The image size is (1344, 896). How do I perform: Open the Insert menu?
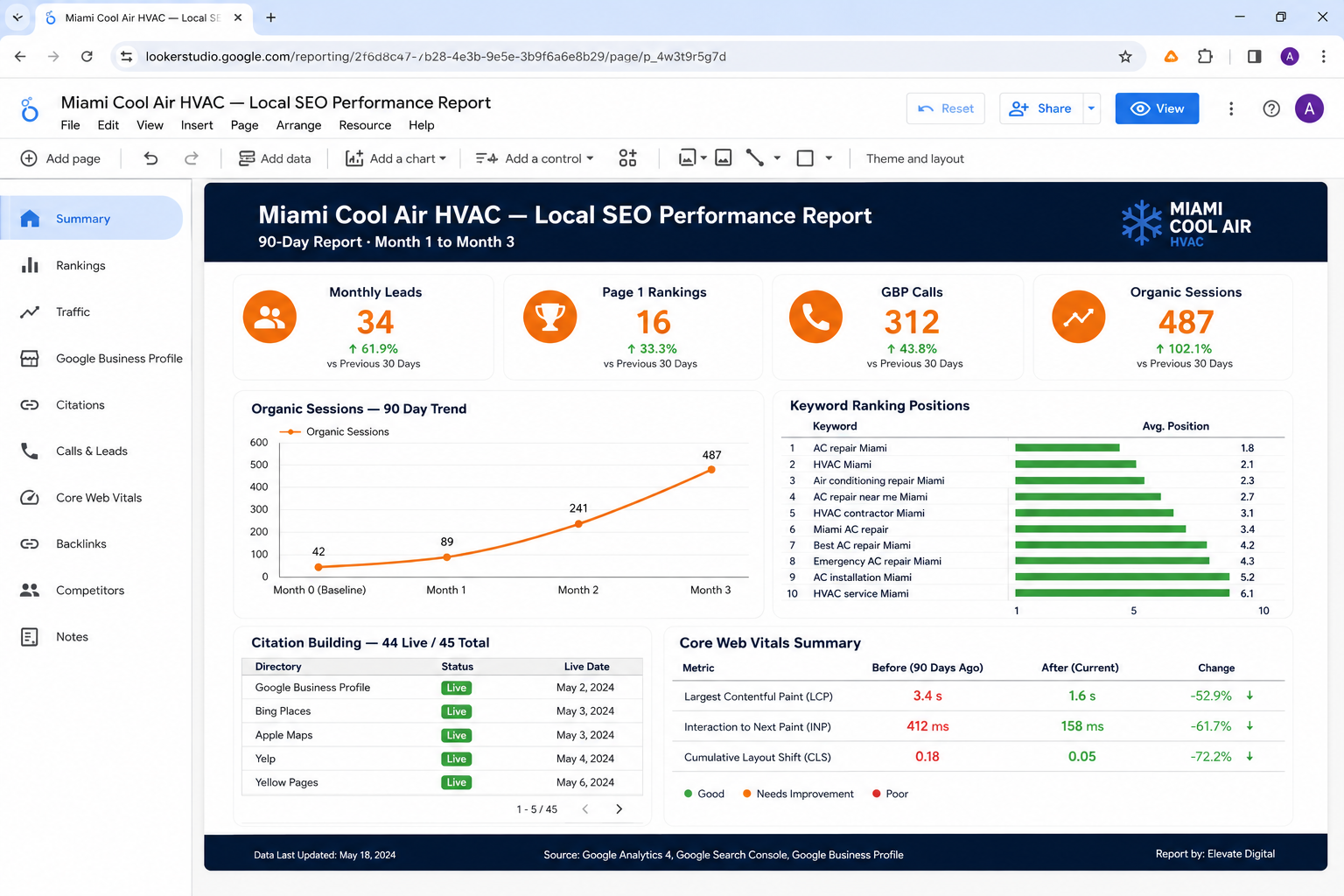(197, 125)
